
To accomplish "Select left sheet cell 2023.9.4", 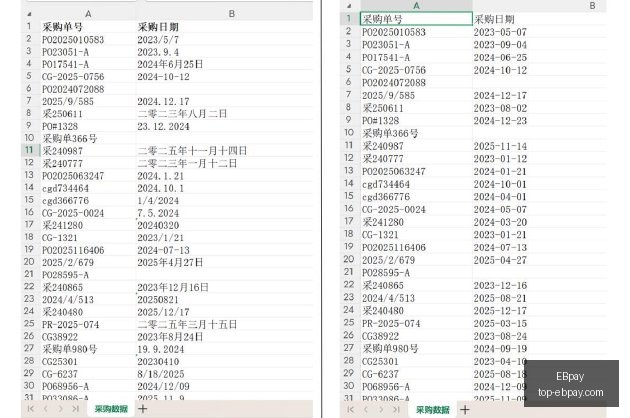I will [224, 52].
